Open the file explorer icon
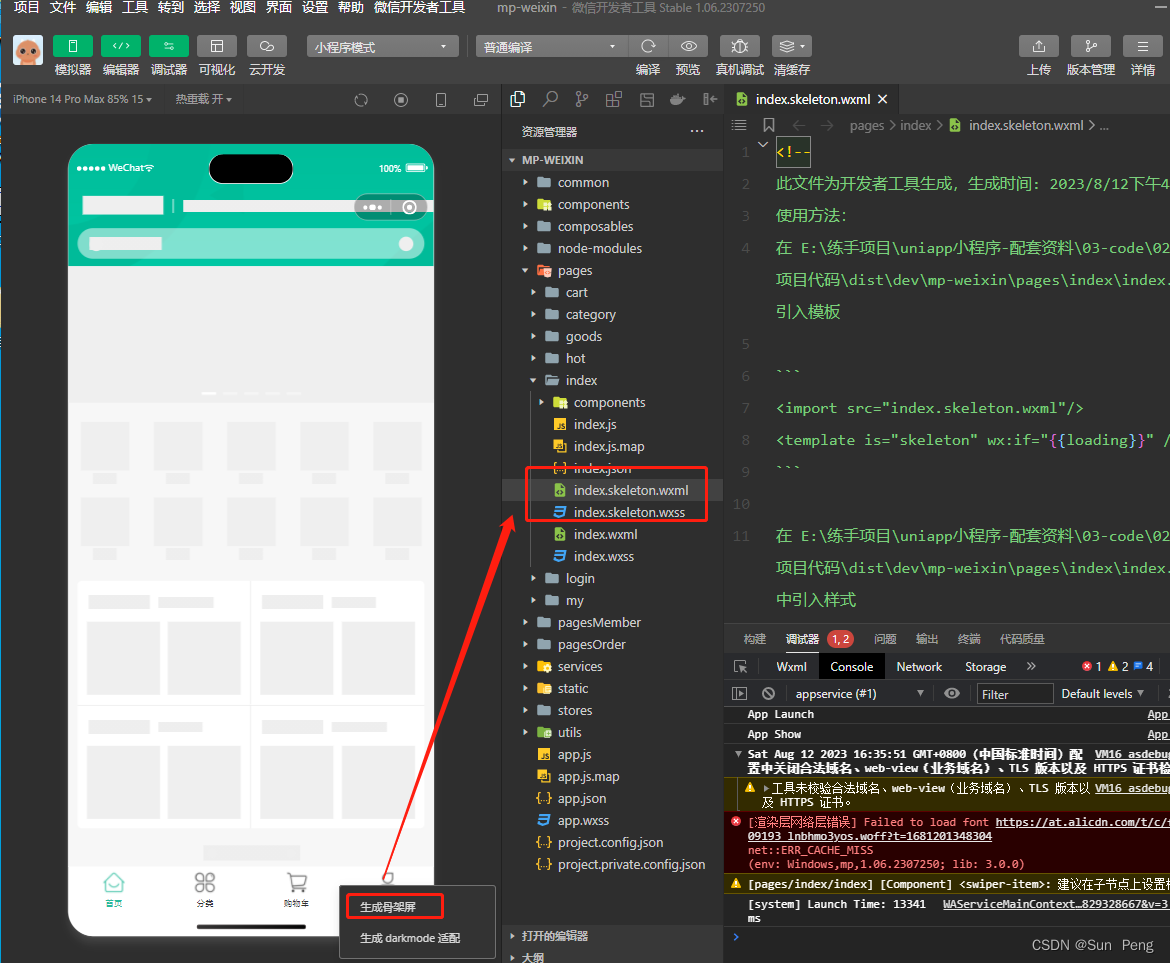The height and width of the screenshot is (963, 1170). pos(517,99)
